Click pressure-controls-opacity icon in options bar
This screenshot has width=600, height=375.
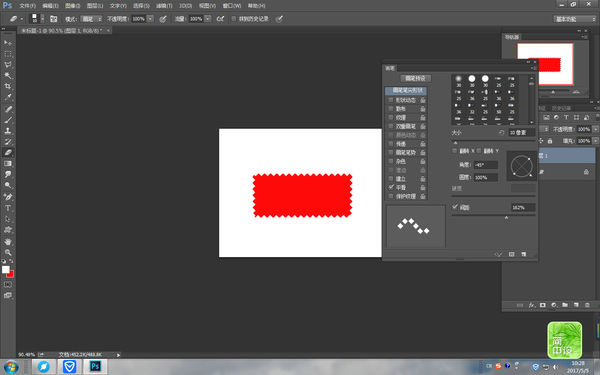coord(163,19)
